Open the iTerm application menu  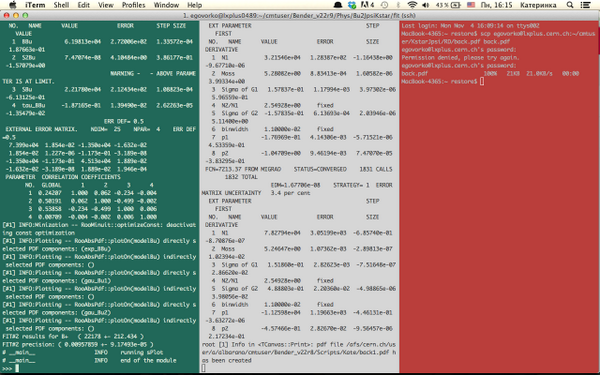(35, 5)
